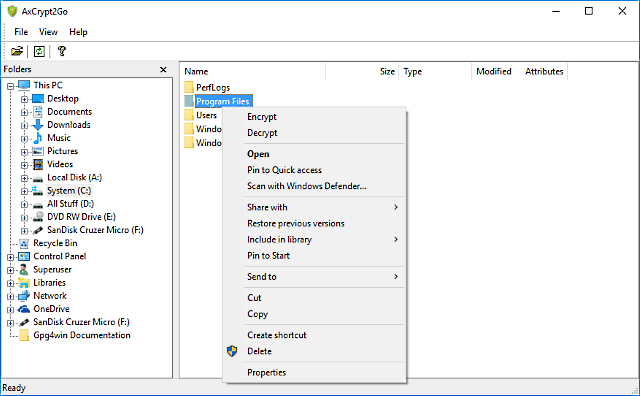Click the Gpg4win Documentation folder icon
640x396 pixels.
[24, 336]
